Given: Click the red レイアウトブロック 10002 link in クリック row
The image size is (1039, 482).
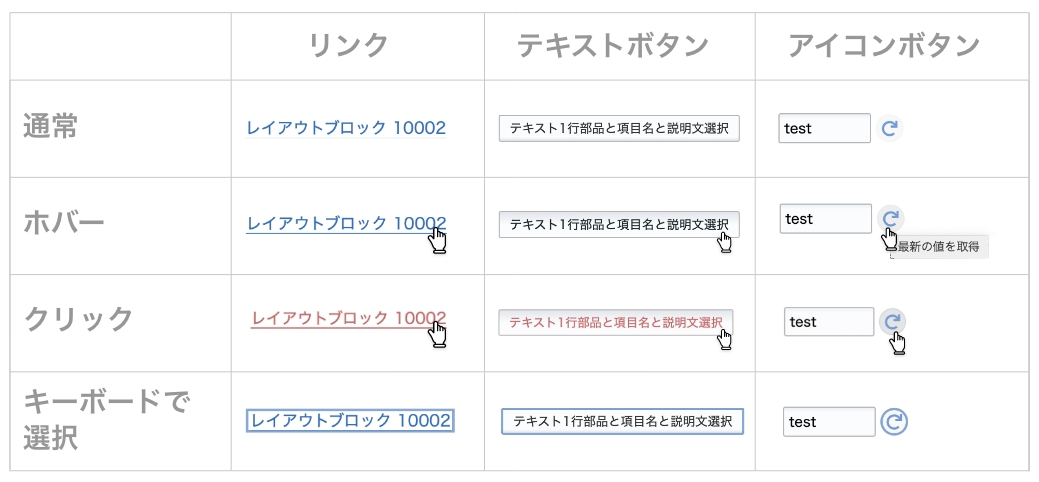Looking at the screenshot, I should 349,319.
